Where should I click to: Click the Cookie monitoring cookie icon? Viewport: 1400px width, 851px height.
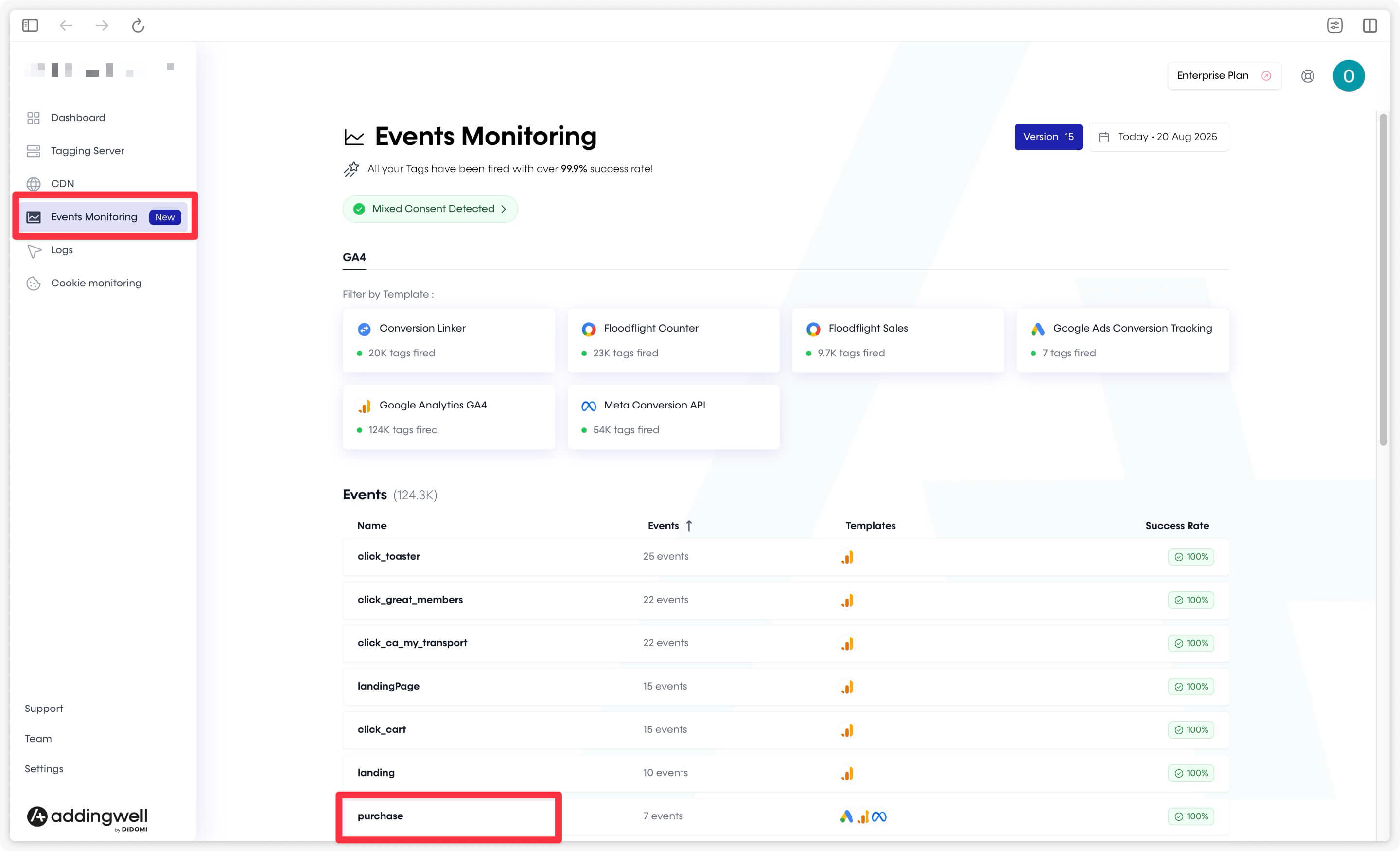coord(34,283)
